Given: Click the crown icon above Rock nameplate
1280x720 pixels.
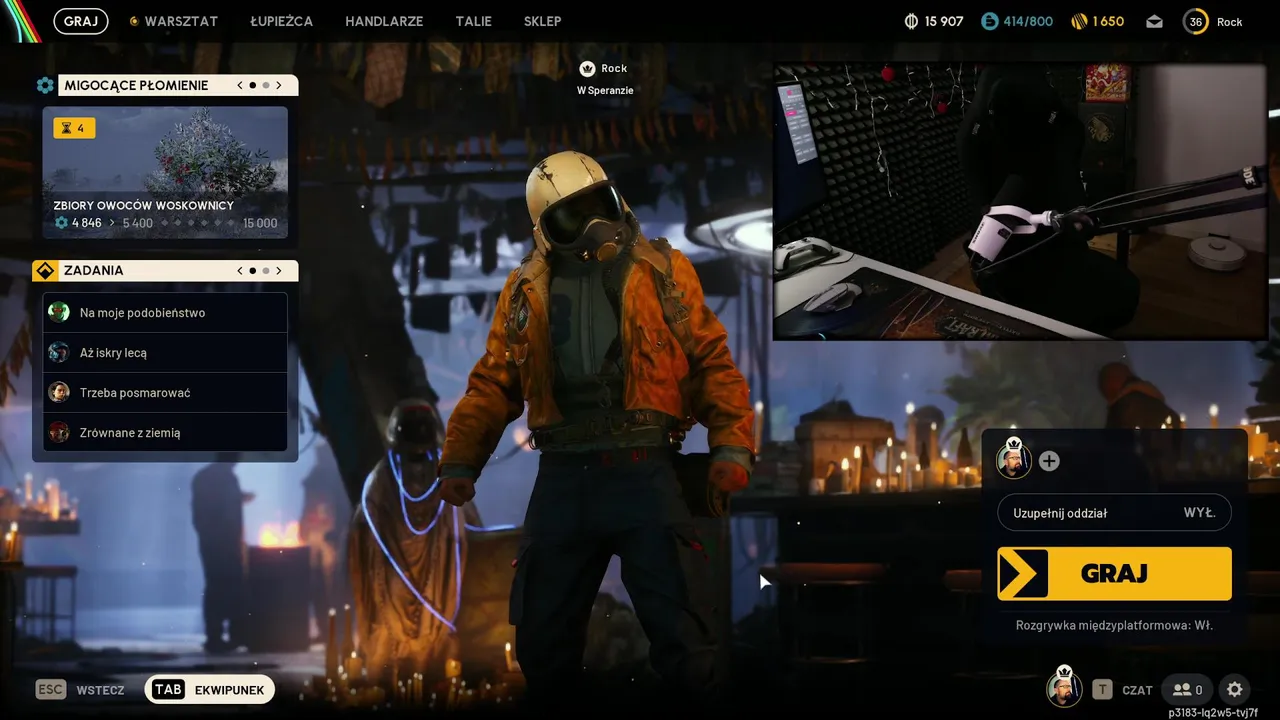Looking at the screenshot, I should click(587, 68).
